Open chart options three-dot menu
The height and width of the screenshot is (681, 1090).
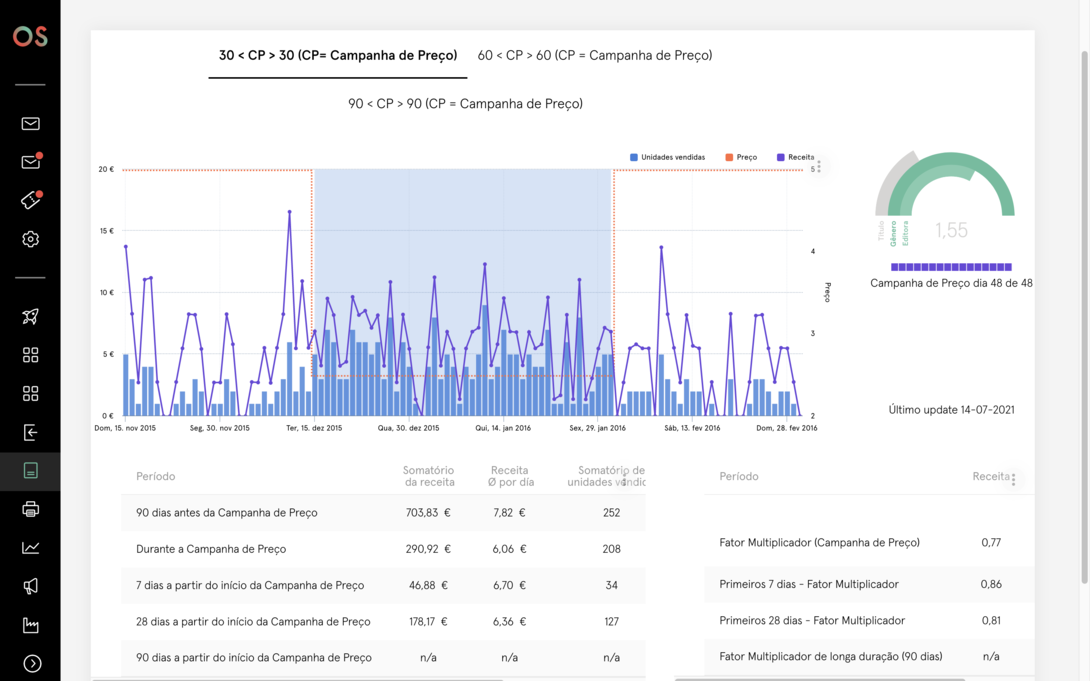[x=819, y=167]
